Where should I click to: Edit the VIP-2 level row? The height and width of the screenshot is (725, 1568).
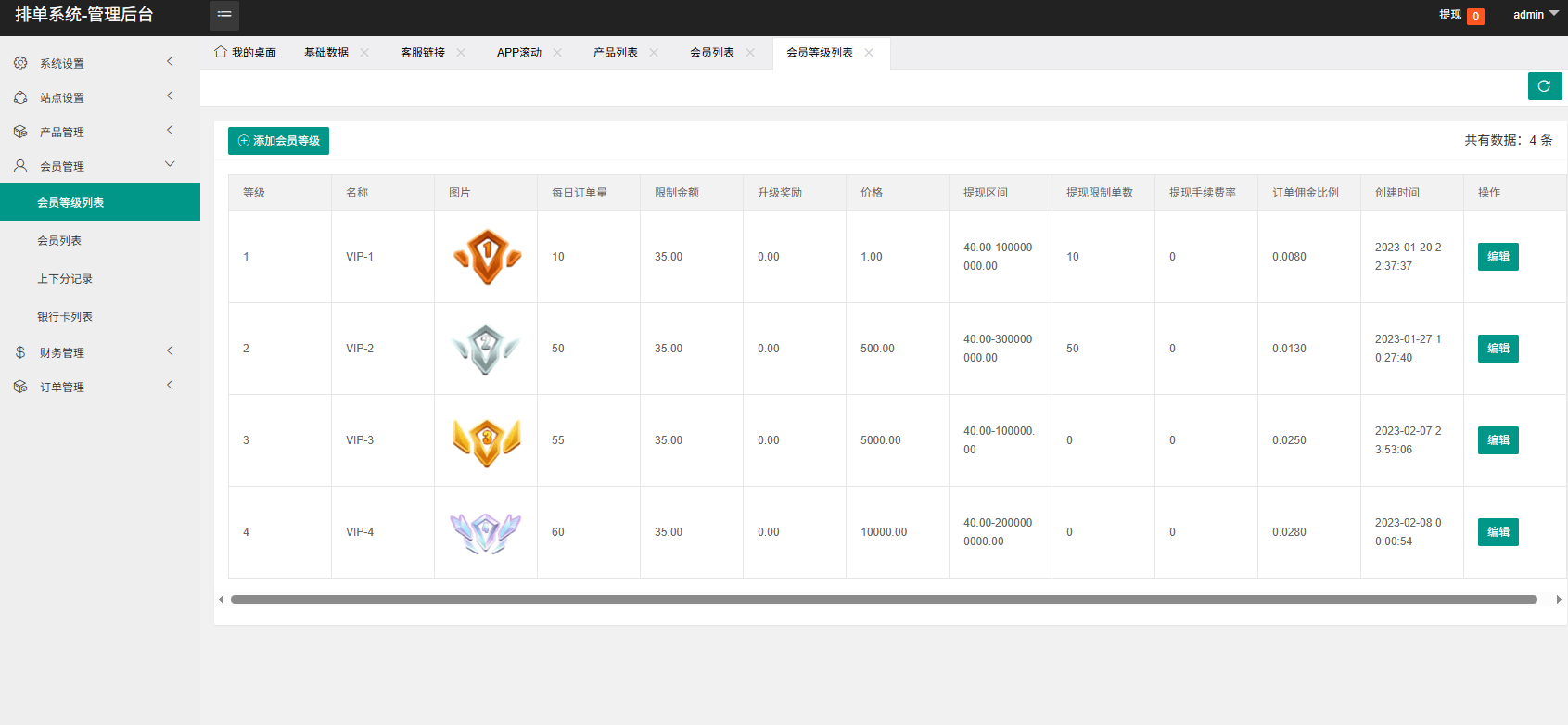coord(1498,349)
